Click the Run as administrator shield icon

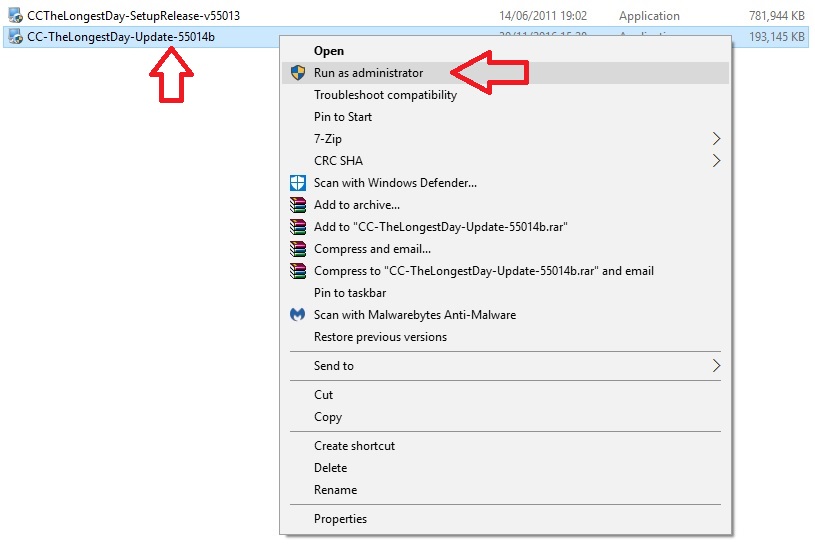tap(298, 73)
